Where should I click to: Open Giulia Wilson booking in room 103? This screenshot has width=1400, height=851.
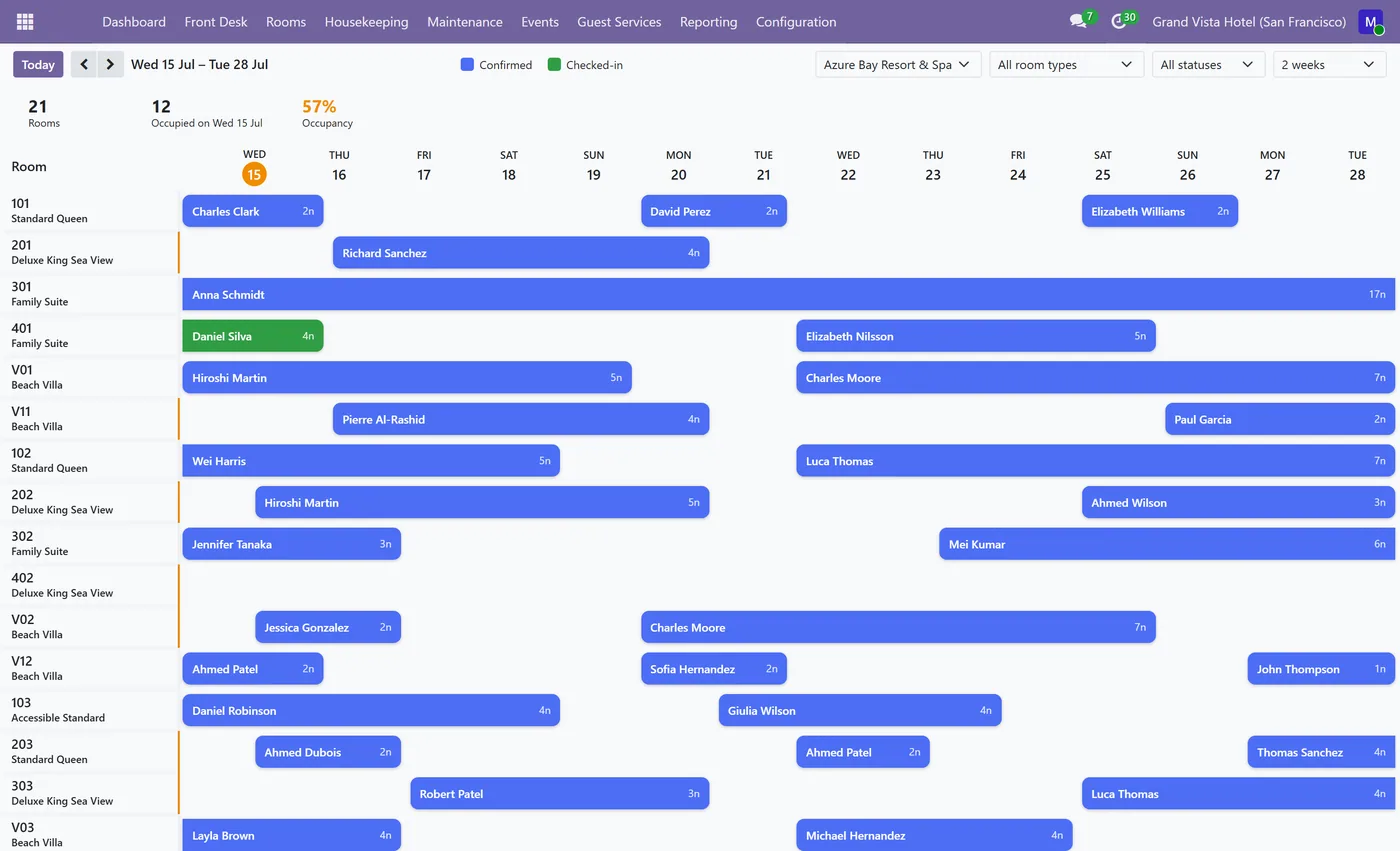coord(860,710)
